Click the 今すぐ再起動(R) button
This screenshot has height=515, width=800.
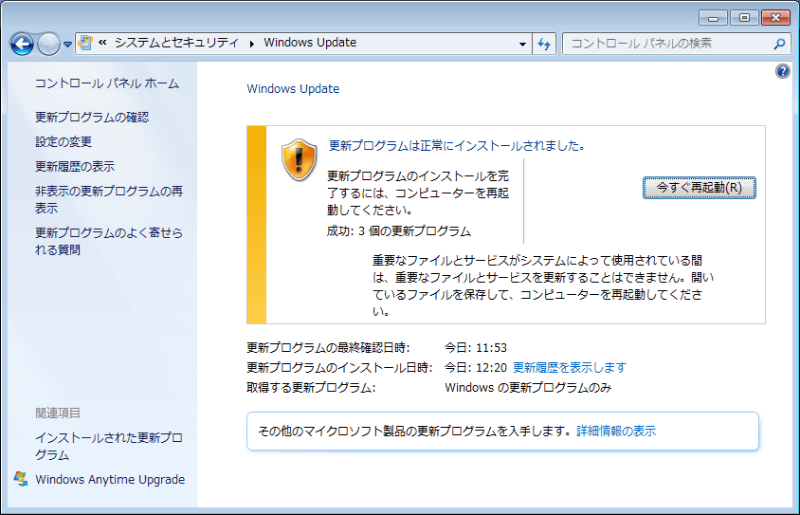point(699,187)
